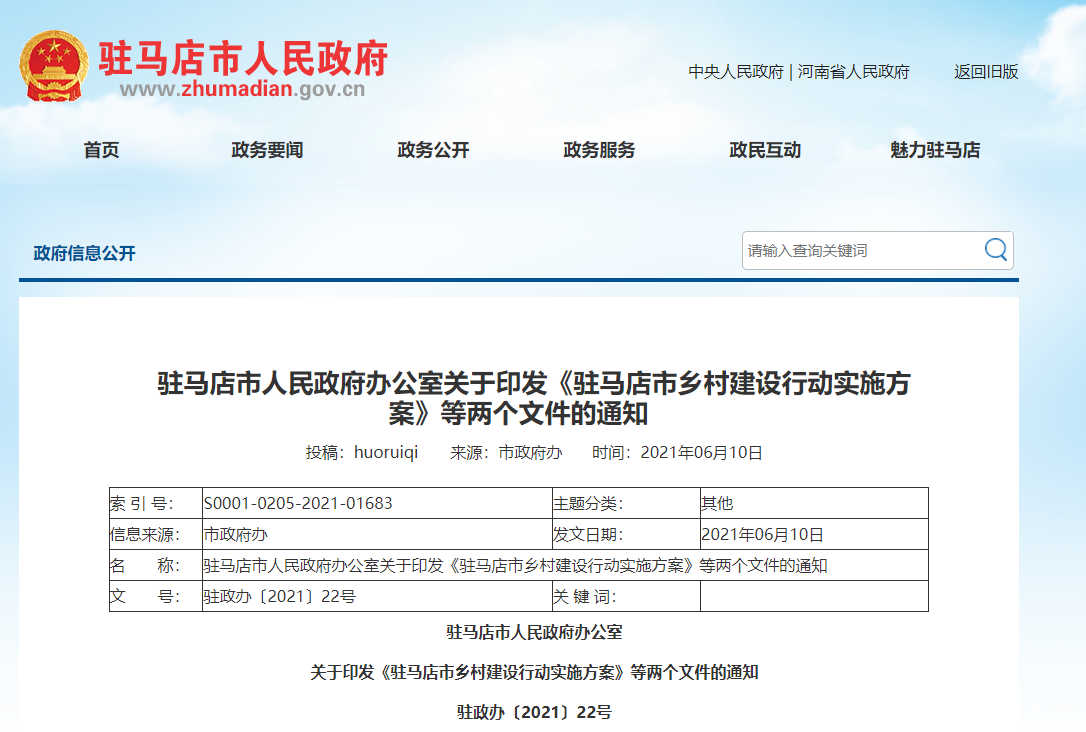Click the 市政府办 table cell
Viewport: 1086px width, 732px height.
[377, 535]
